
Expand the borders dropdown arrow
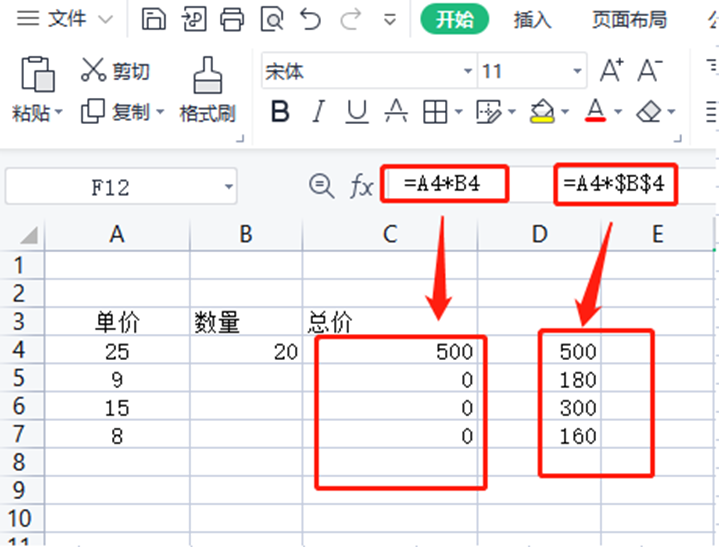(459, 111)
